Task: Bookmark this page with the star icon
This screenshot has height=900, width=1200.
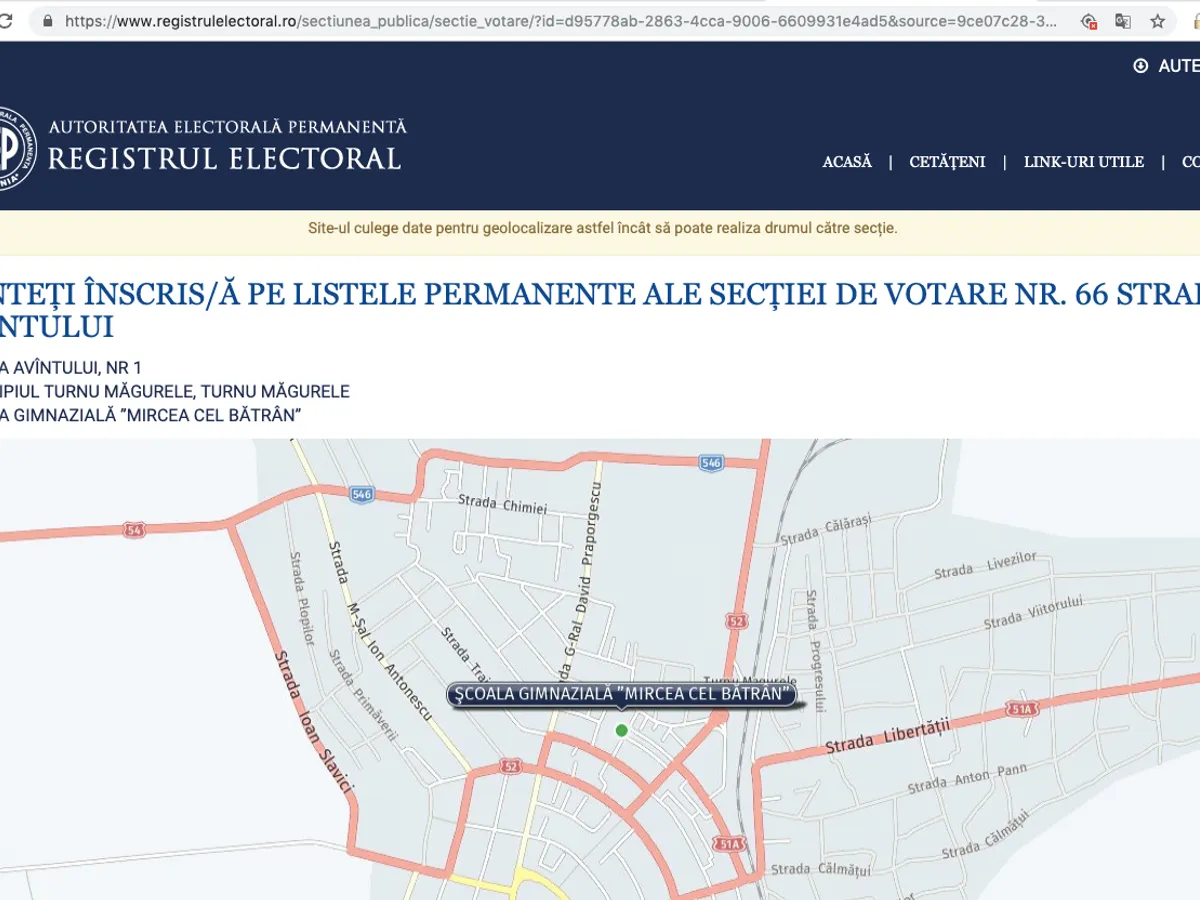Action: pyautogui.click(x=1157, y=21)
